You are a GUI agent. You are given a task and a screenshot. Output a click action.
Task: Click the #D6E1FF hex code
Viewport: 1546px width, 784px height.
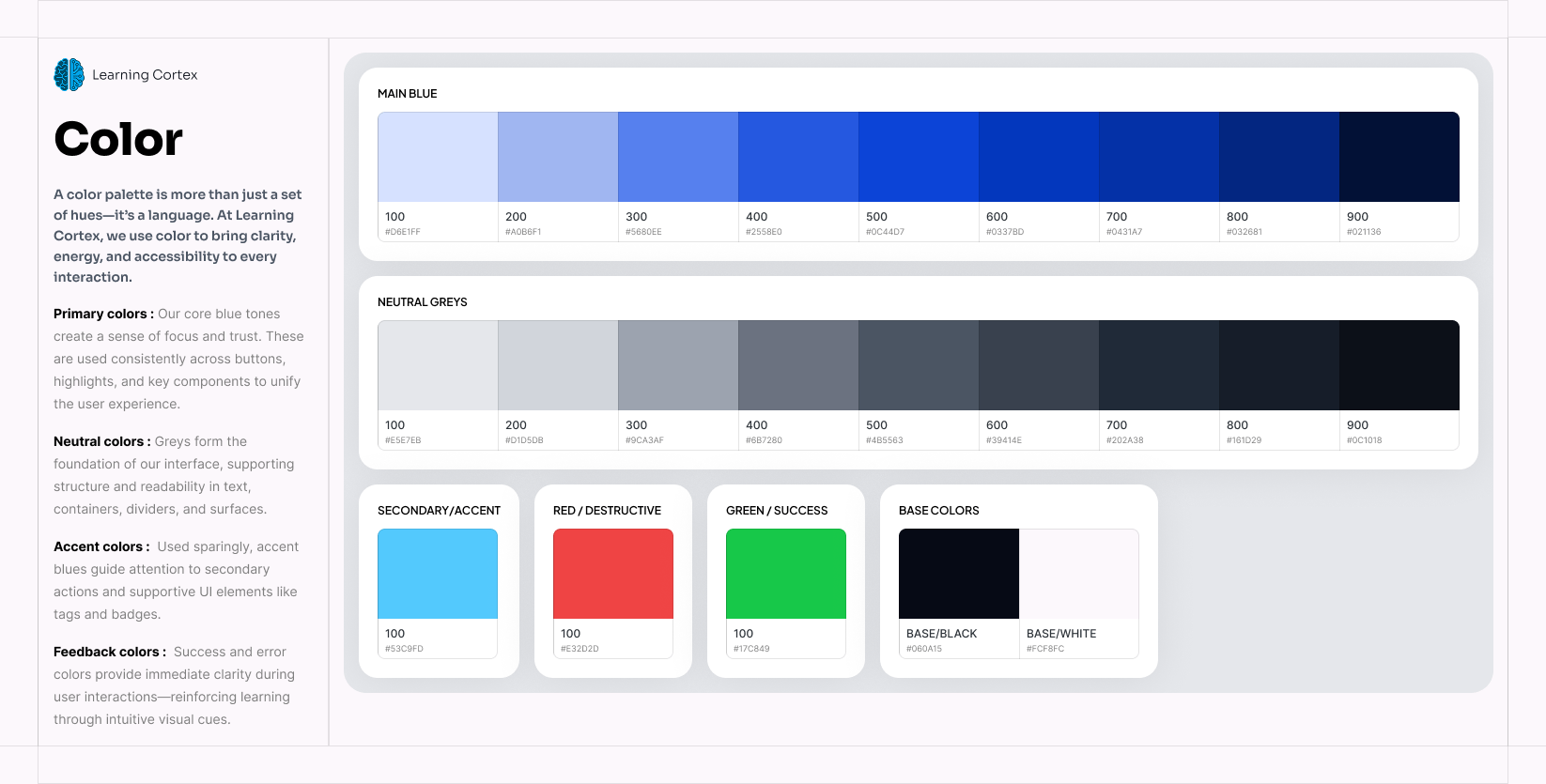(x=403, y=232)
